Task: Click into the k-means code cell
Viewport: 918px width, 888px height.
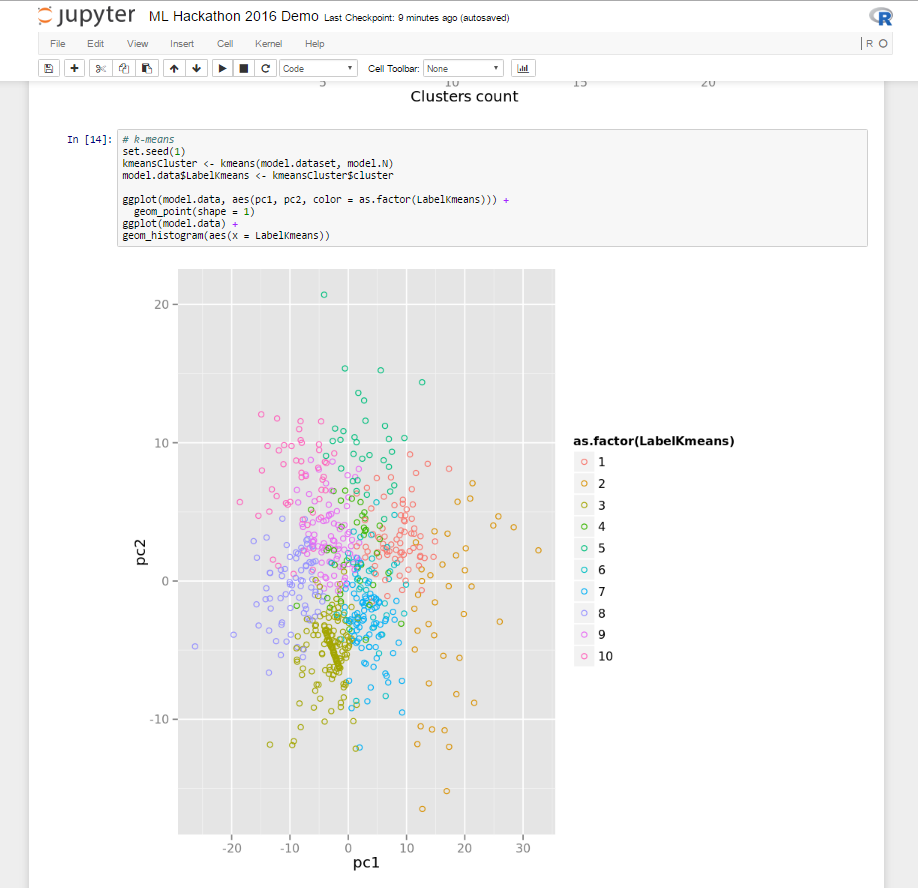Action: click(492, 188)
